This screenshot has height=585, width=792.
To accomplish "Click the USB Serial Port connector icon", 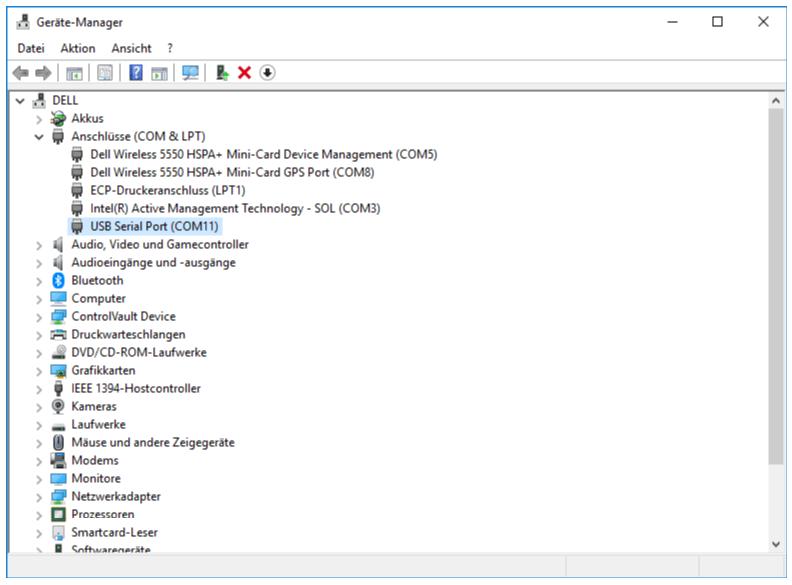I will [x=77, y=226].
